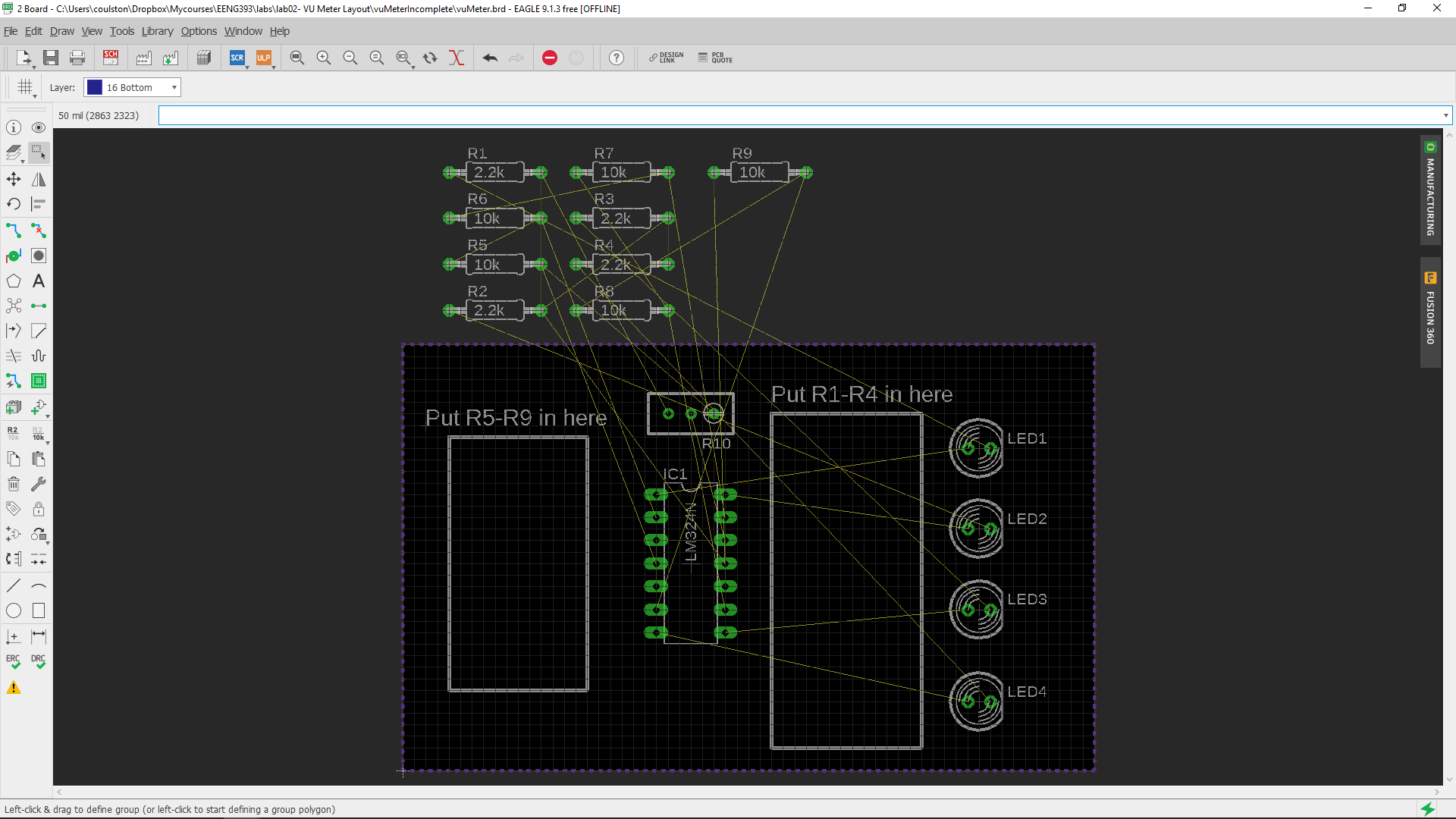Select the Text tool
Image resolution: width=1456 pixels, height=819 pixels.
pos(39,281)
